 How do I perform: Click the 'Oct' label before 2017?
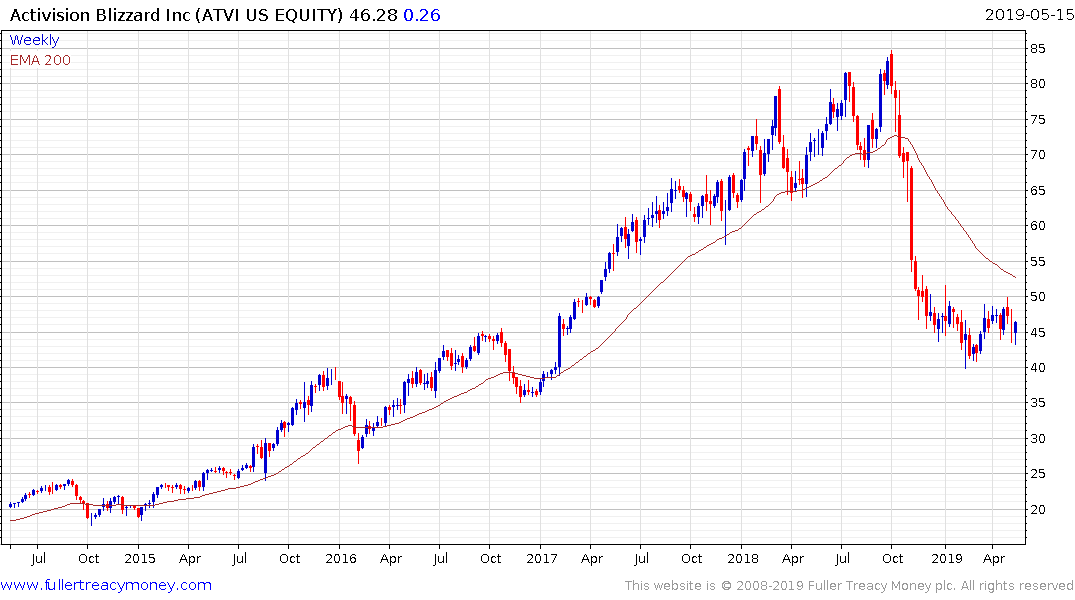coord(490,558)
